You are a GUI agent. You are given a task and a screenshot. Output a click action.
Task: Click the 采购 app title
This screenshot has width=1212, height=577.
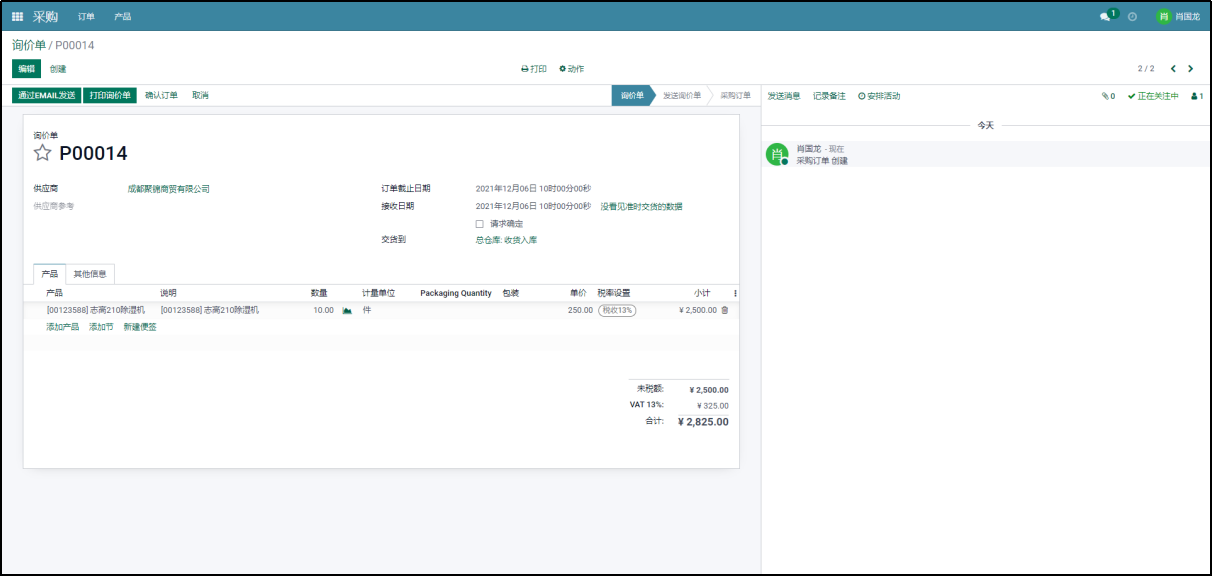[x=45, y=17]
